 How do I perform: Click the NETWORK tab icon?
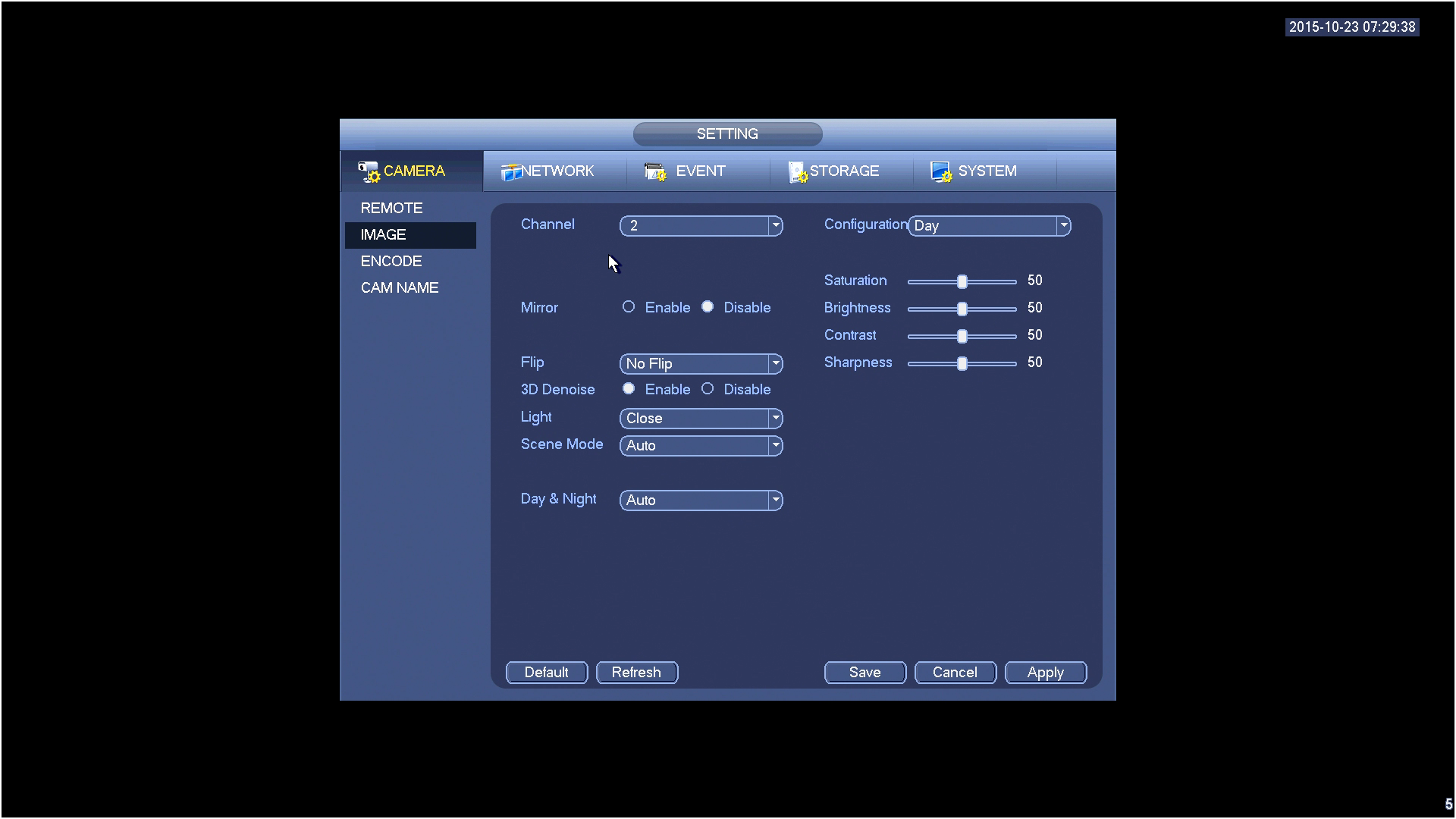510,172
